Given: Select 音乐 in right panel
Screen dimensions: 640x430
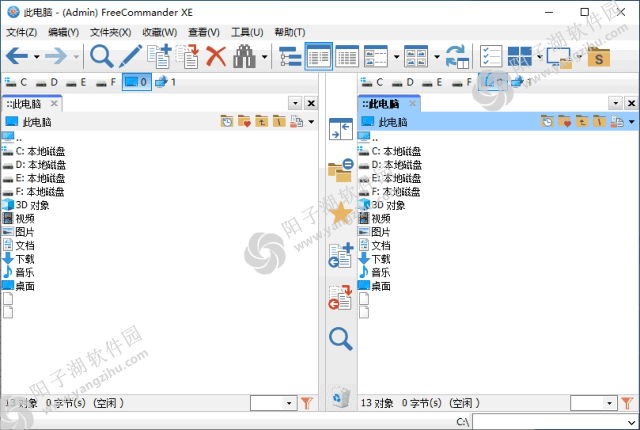Looking at the screenshot, I should 374,273.
